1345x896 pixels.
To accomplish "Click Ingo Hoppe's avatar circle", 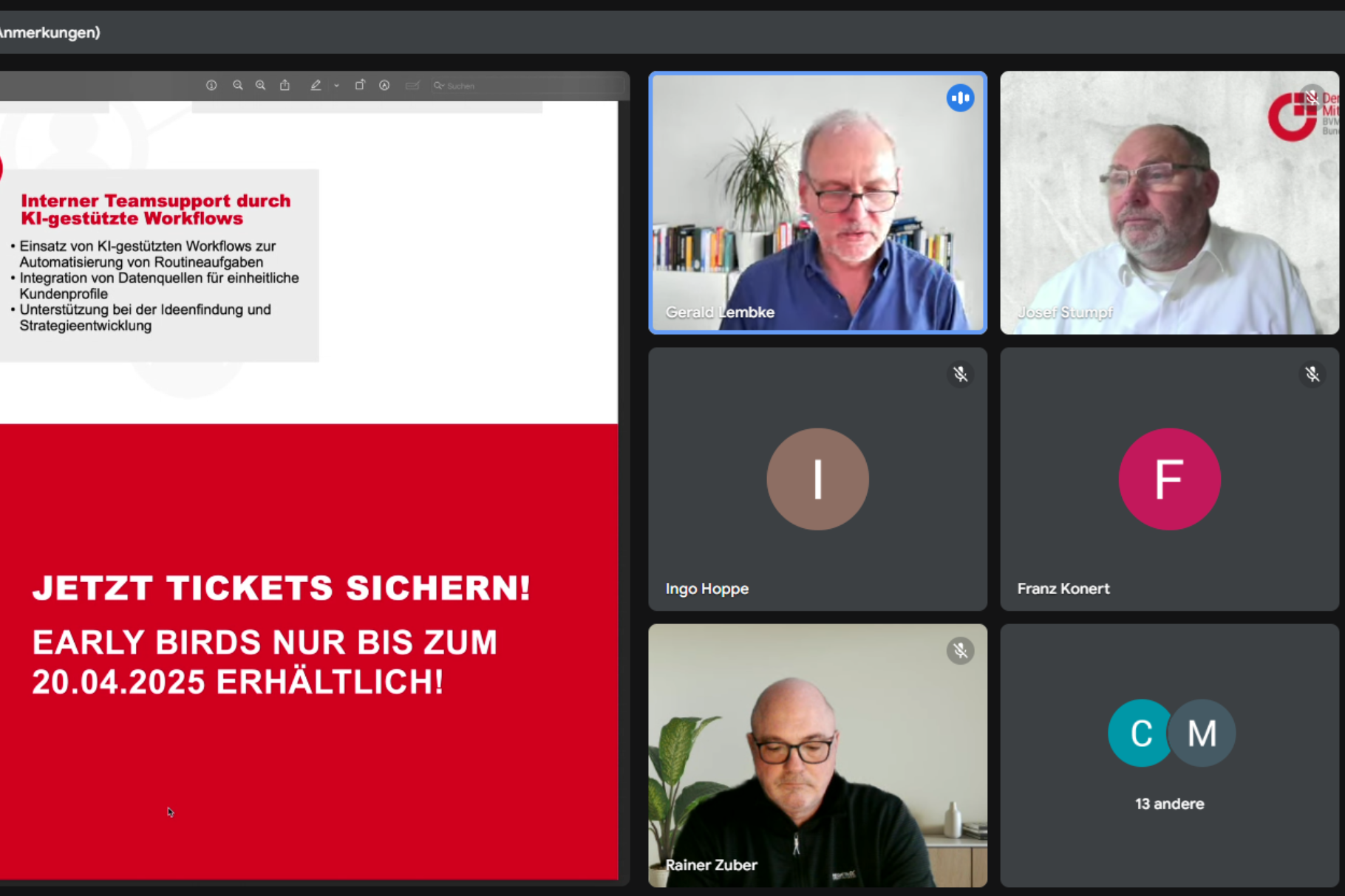I will 817,479.
